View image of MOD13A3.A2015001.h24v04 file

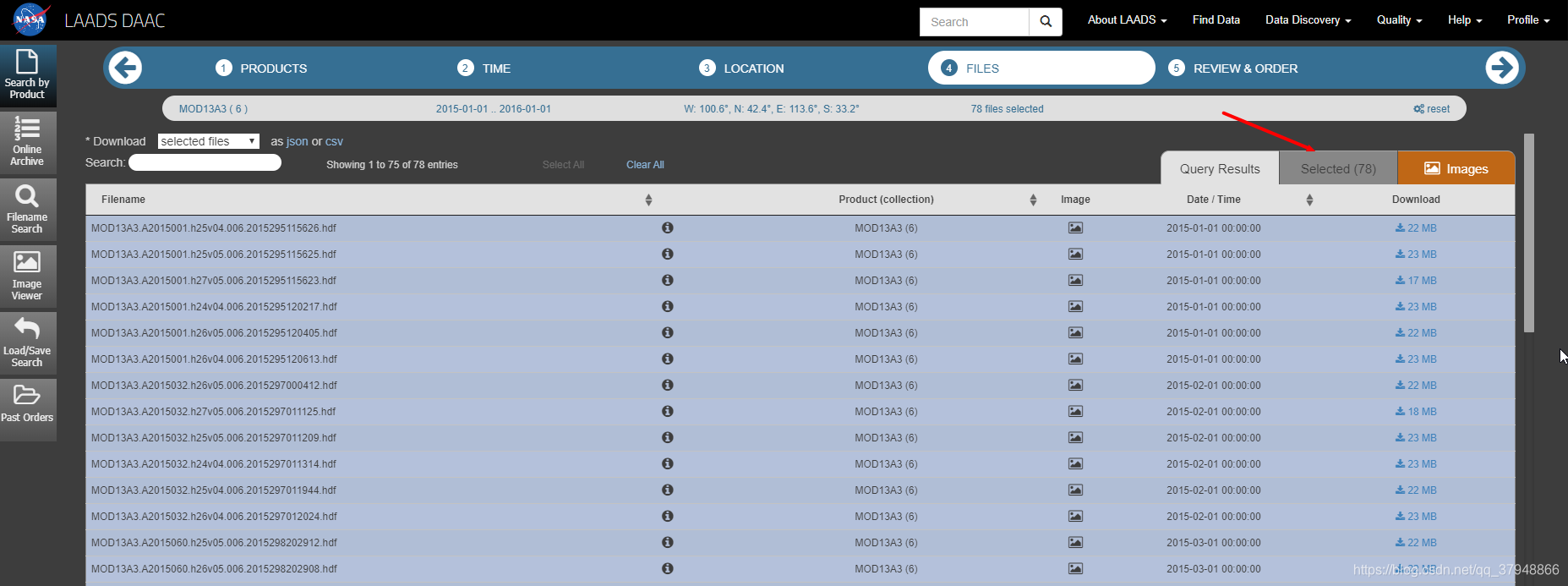[1075, 306]
